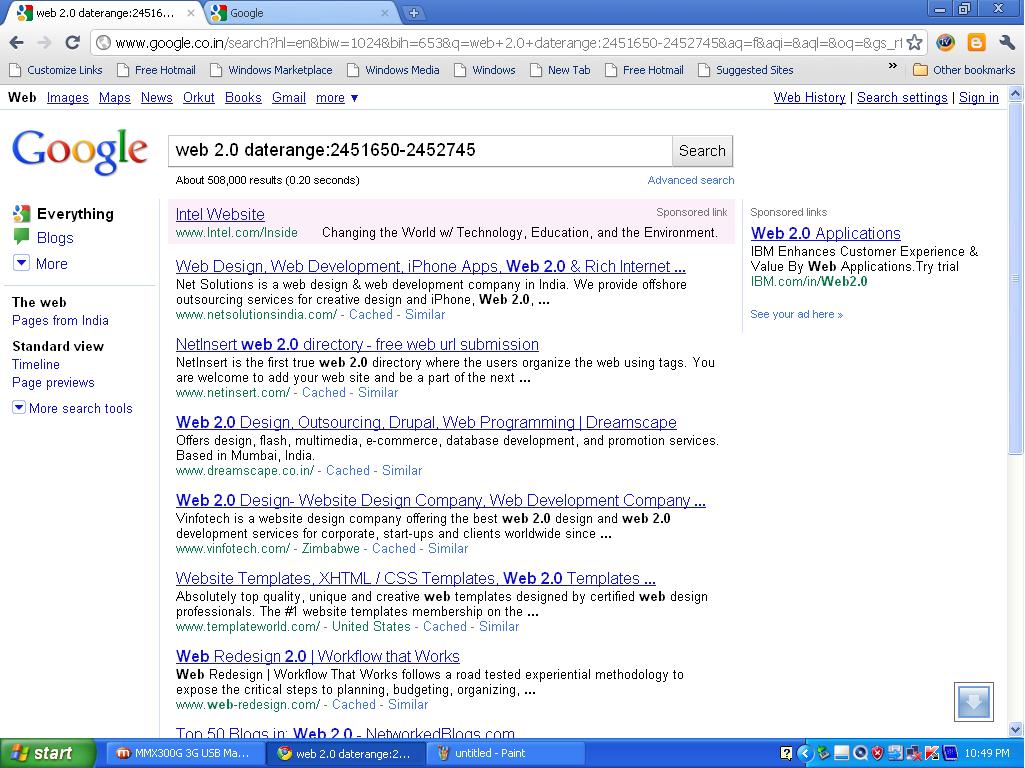Viewport: 1025px width, 768px height.
Task: Close the Google tab
Action: click(385, 12)
